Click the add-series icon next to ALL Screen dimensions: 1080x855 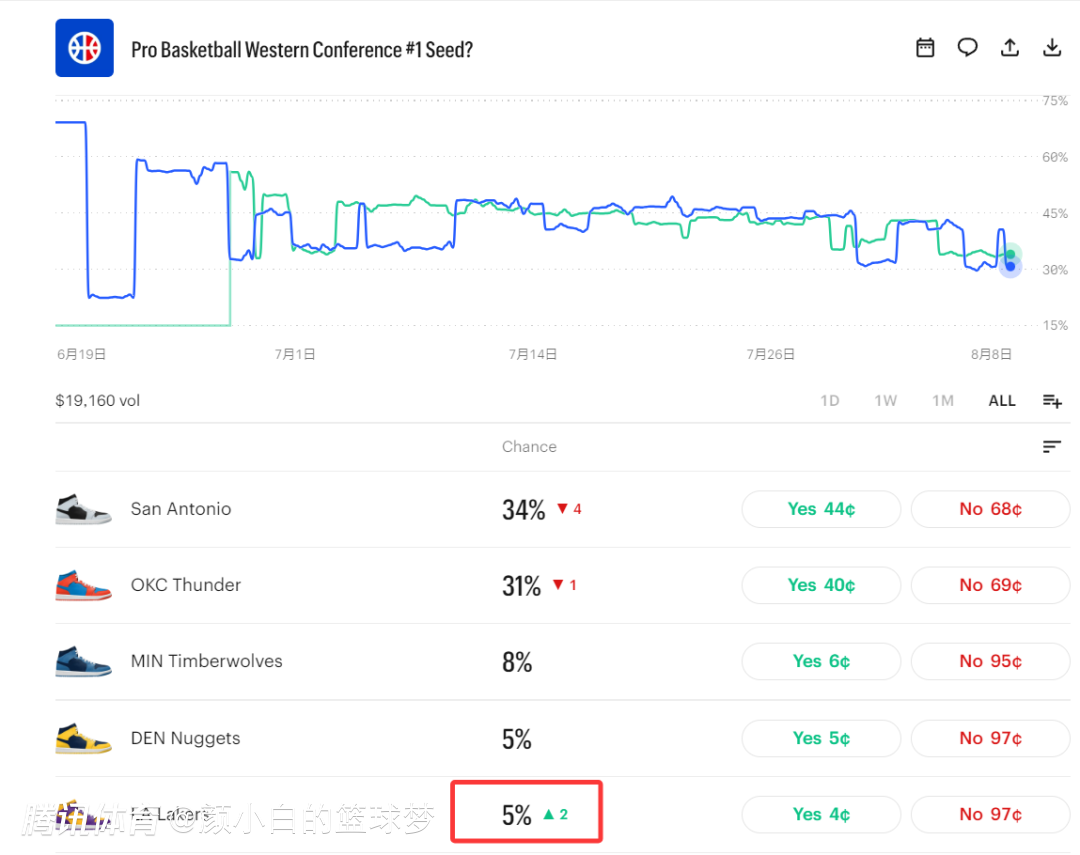point(1052,400)
